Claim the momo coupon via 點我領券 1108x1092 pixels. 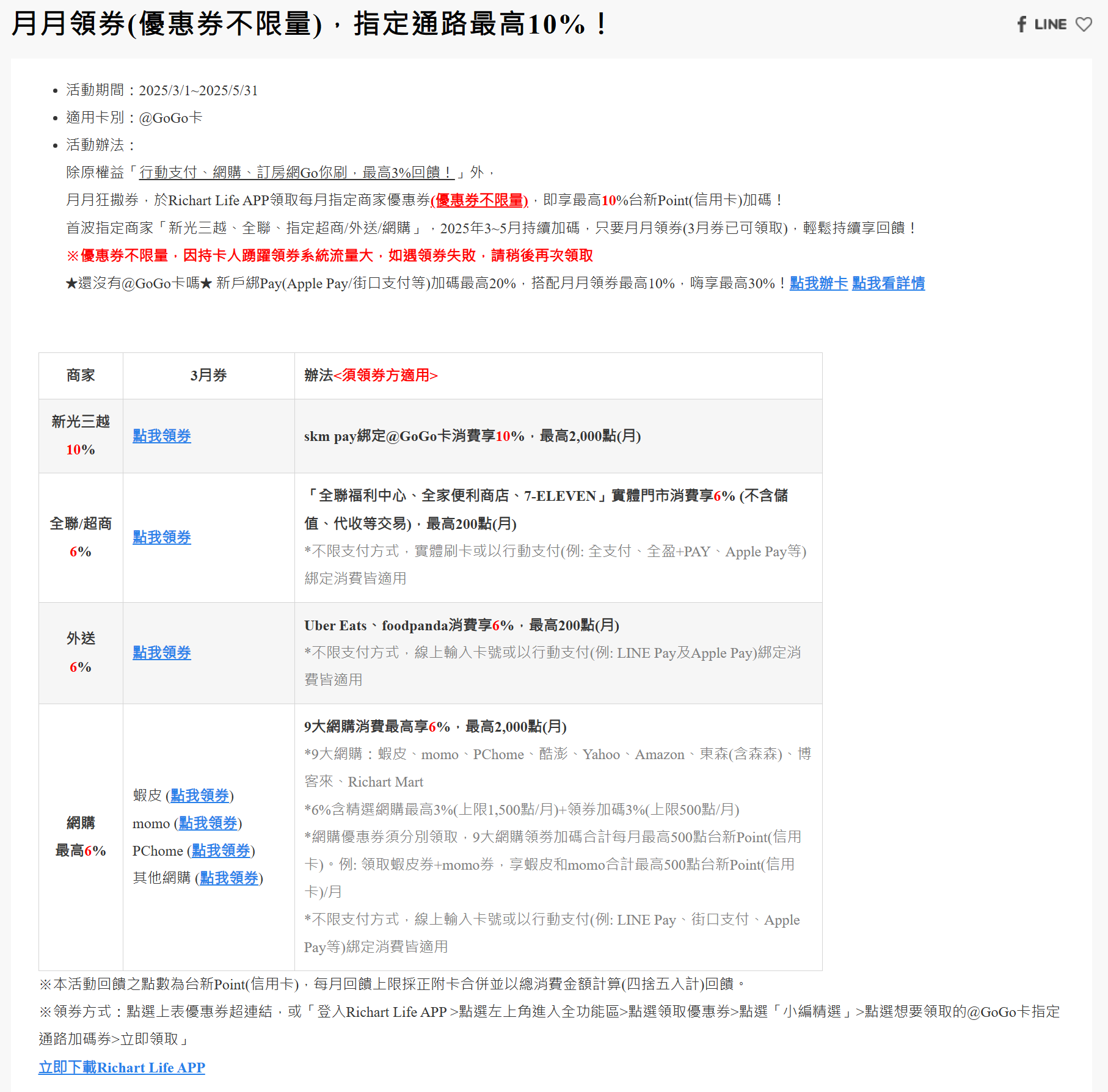[x=208, y=823]
